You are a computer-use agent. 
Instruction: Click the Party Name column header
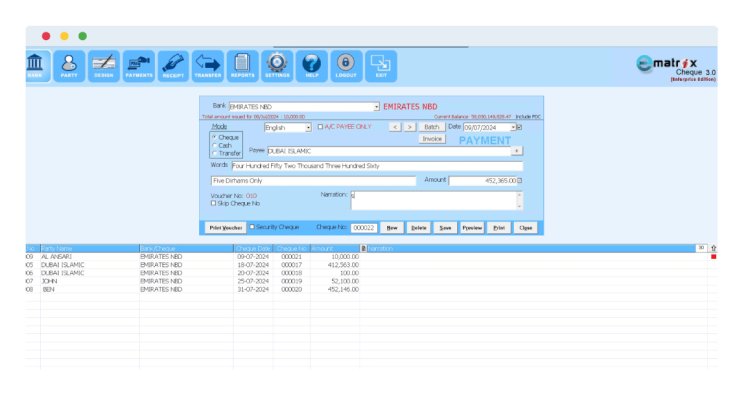[89, 249]
